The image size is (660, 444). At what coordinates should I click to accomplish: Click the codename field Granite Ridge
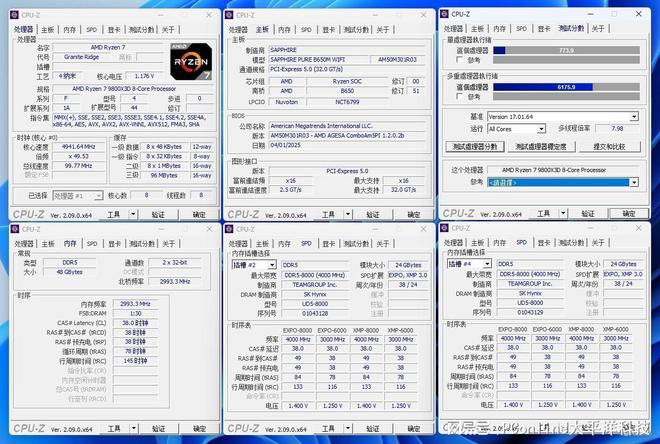pos(81,57)
